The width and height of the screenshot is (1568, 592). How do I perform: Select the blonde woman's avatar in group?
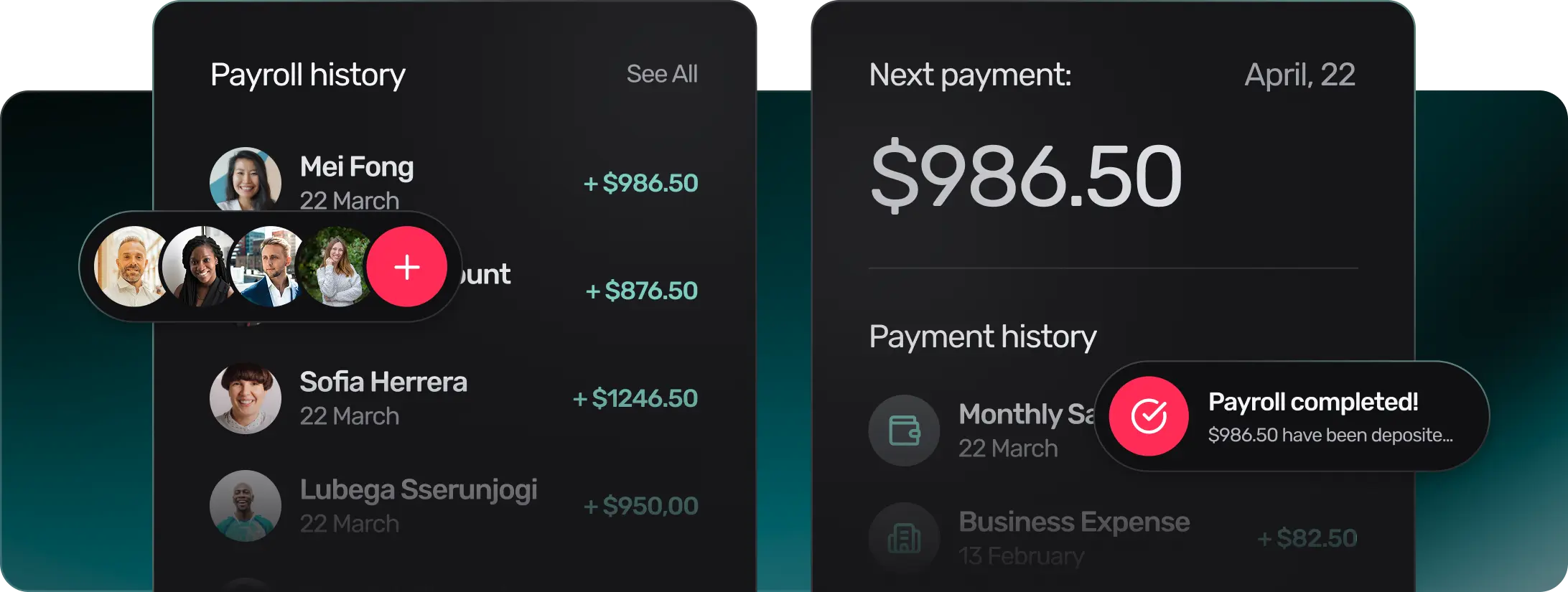pos(335,267)
